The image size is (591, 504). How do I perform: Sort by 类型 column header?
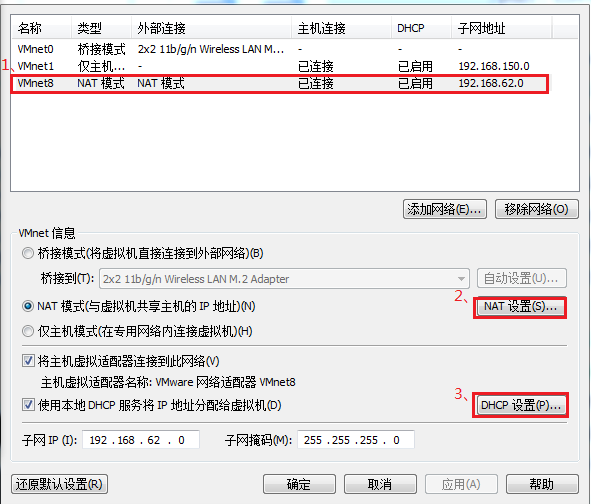pyautogui.click(x=101, y=28)
